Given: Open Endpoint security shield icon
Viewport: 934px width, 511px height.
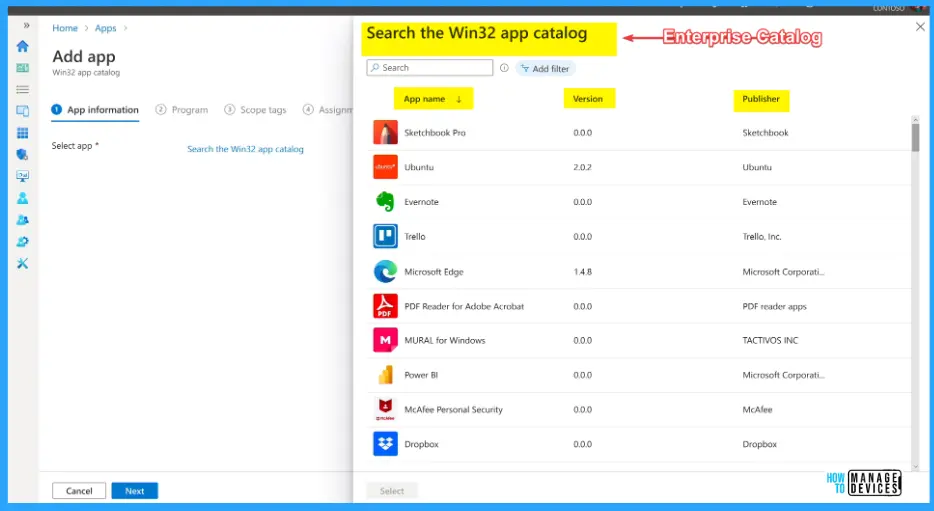Looking at the screenshot, I should click(23, 155).
